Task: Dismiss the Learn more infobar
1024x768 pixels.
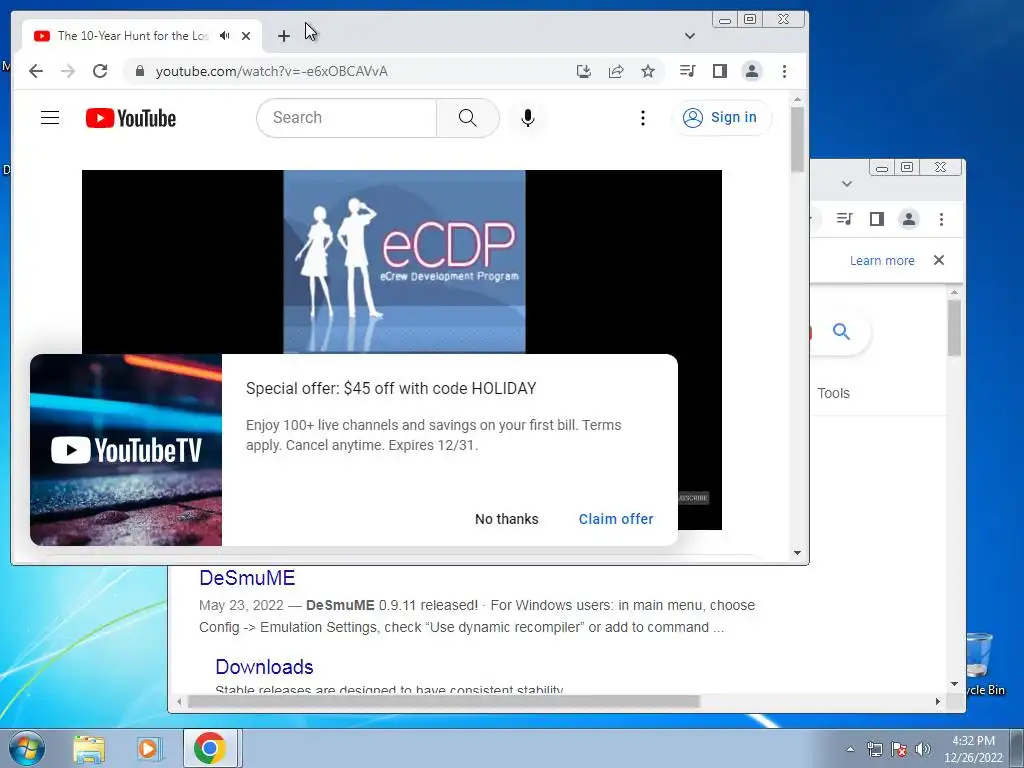Action: coord(939,260)
